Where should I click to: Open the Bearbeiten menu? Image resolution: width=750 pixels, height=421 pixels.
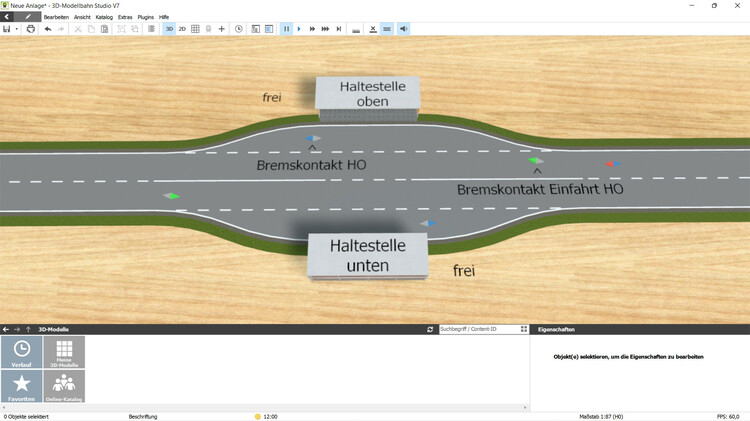(57, 17)
